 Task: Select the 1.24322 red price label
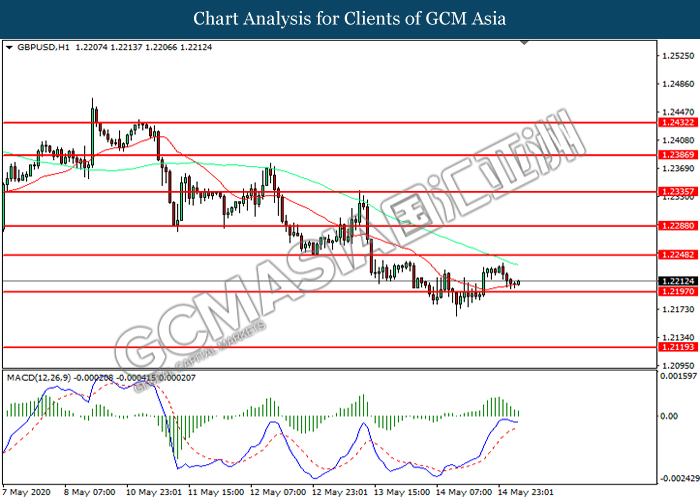point(678,122)
